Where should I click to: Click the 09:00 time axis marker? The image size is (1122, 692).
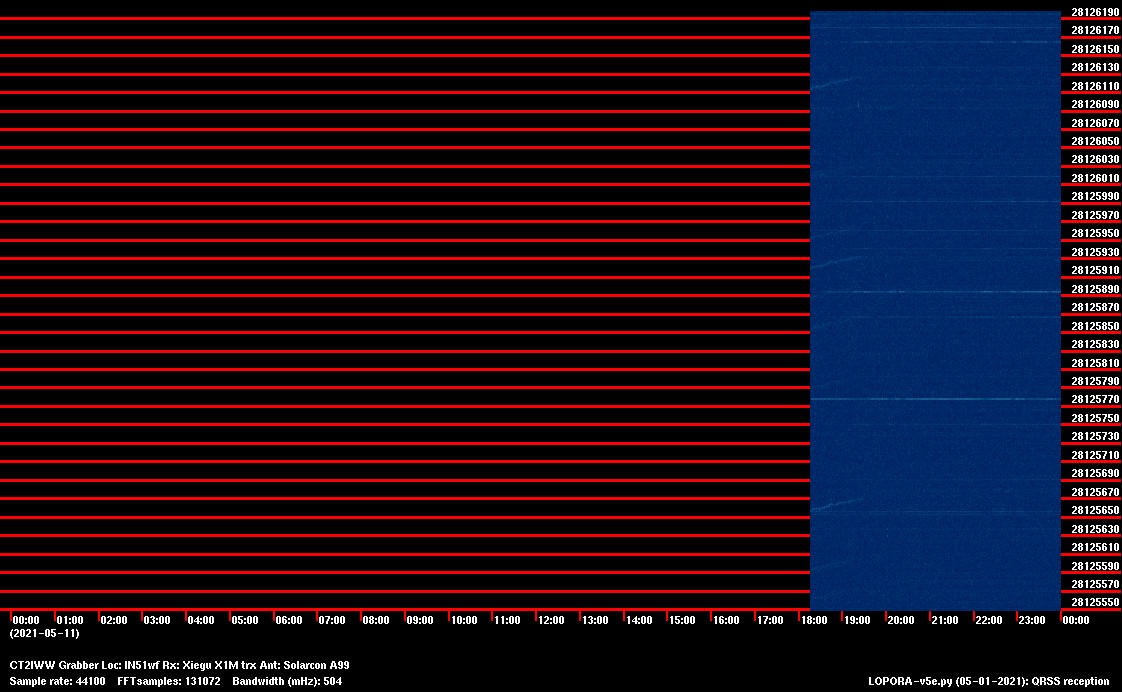(x=420, y=620)
